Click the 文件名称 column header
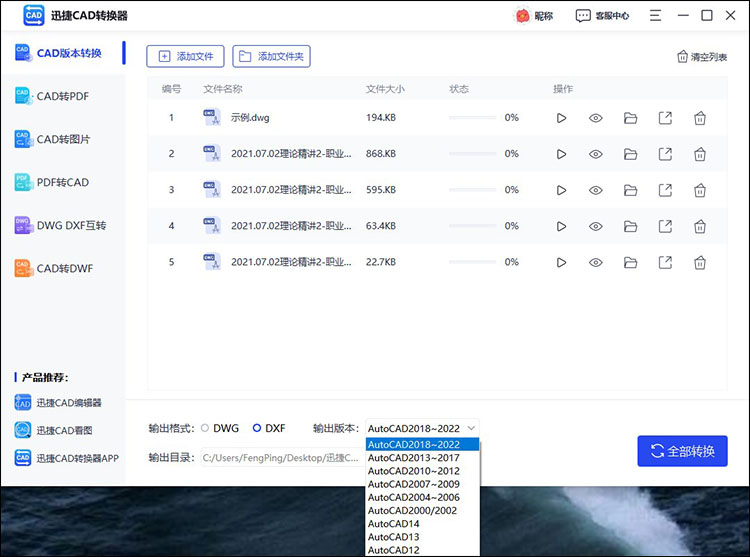Viewport: 750px width, 557px height. pos(223,89)
